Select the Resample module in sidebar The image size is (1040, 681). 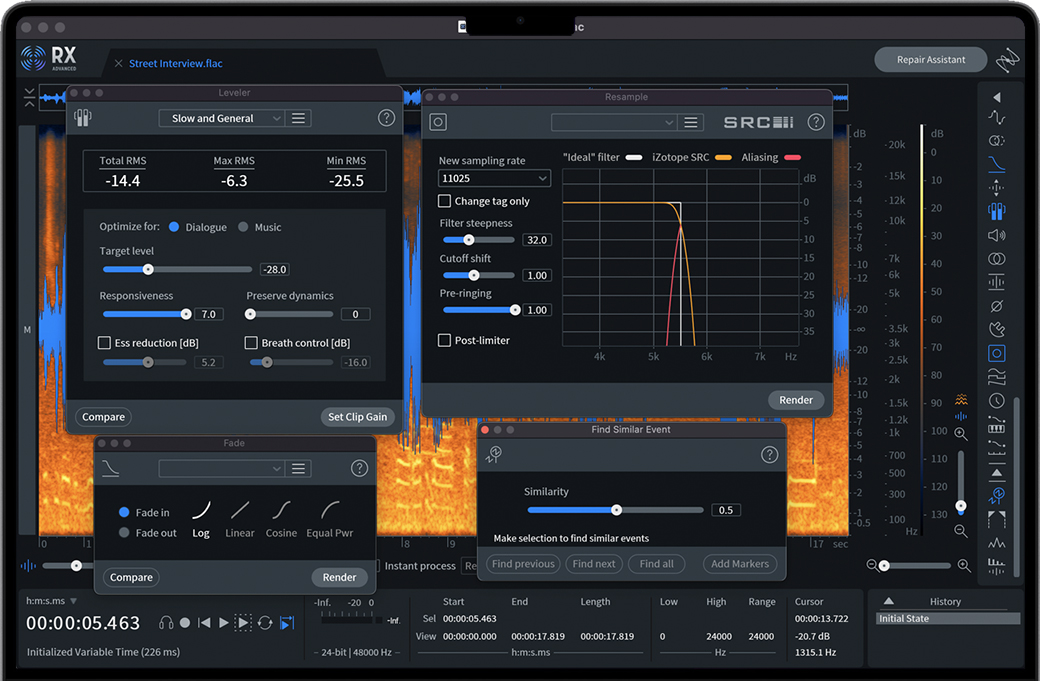click(x=996, y=353)
